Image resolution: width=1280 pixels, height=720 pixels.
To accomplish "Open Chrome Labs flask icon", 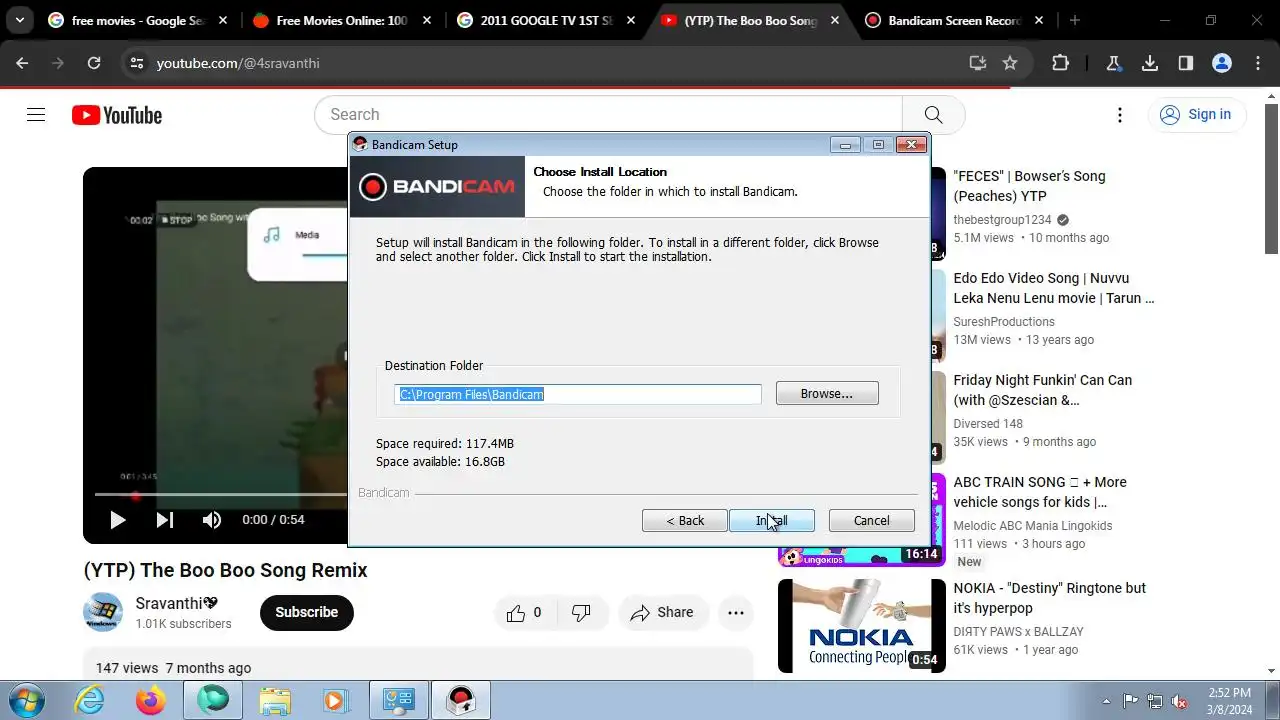I will (1114, 63).
